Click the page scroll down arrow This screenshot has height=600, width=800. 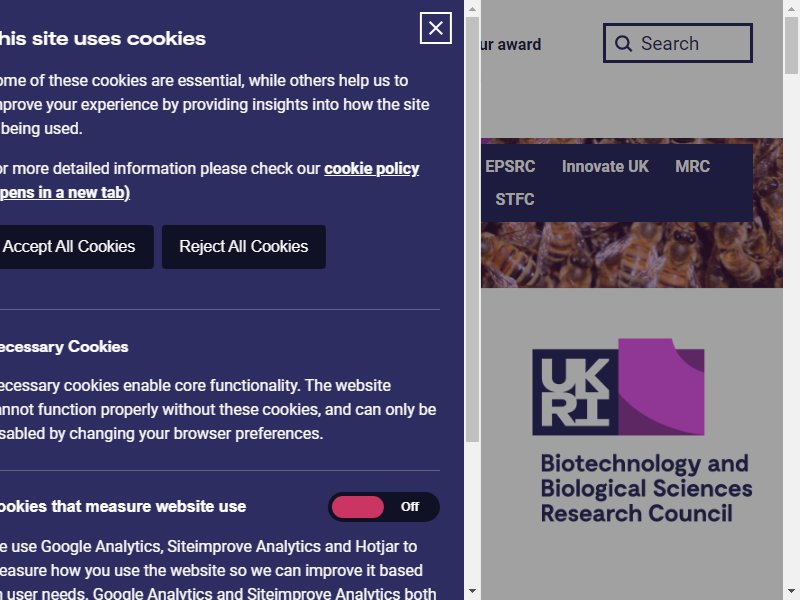791,591
